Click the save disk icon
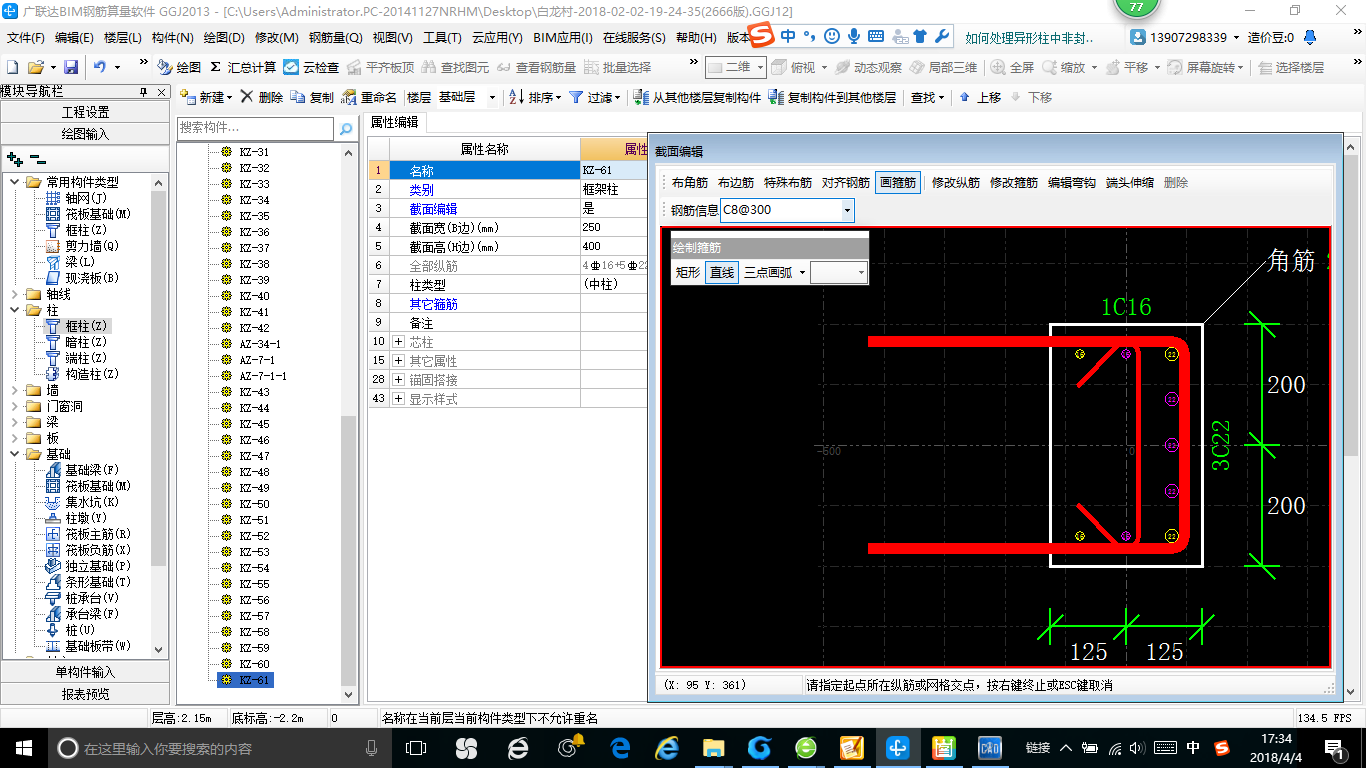Image resolution: width=1366 pixels, height=768 pixels. [x=71, y=67]
